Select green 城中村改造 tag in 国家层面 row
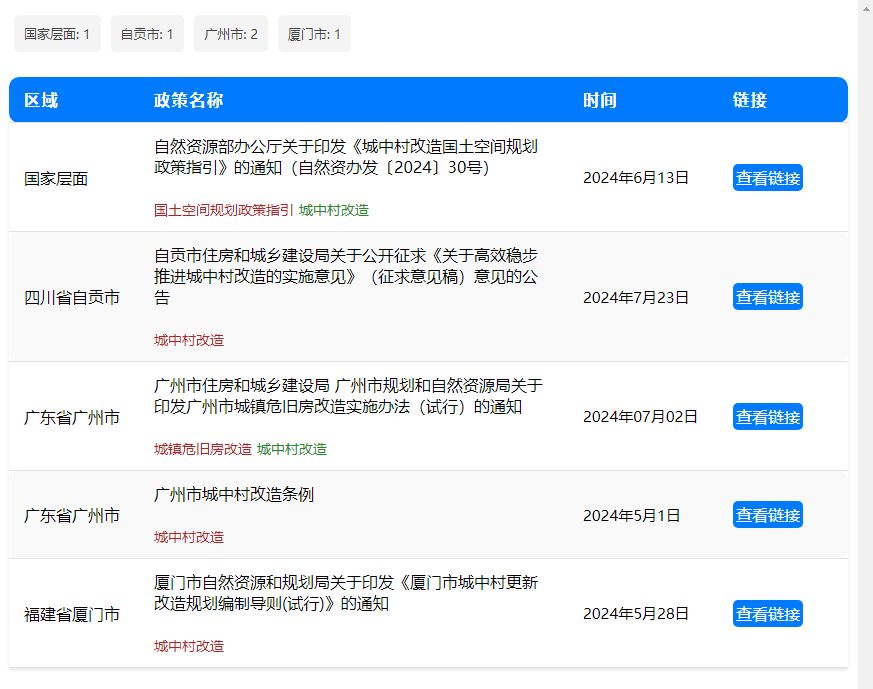 333,210
